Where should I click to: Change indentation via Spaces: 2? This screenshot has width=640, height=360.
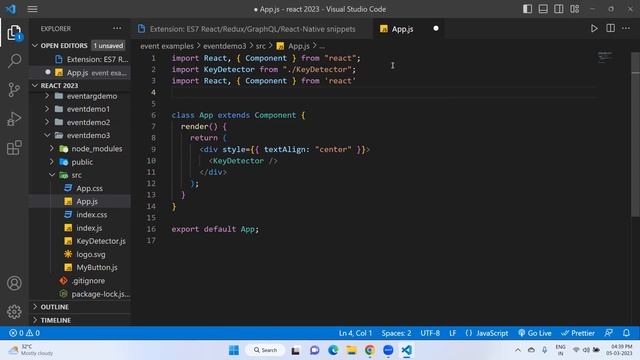pyautogui.click(x=396, y=333)
